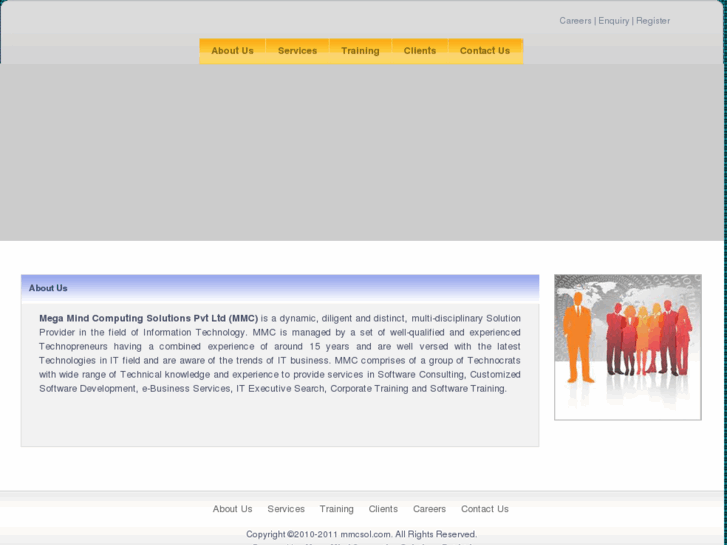Click the About Us panel heading
The height and width of the screenshot is (545, 727).
[48, 288]
